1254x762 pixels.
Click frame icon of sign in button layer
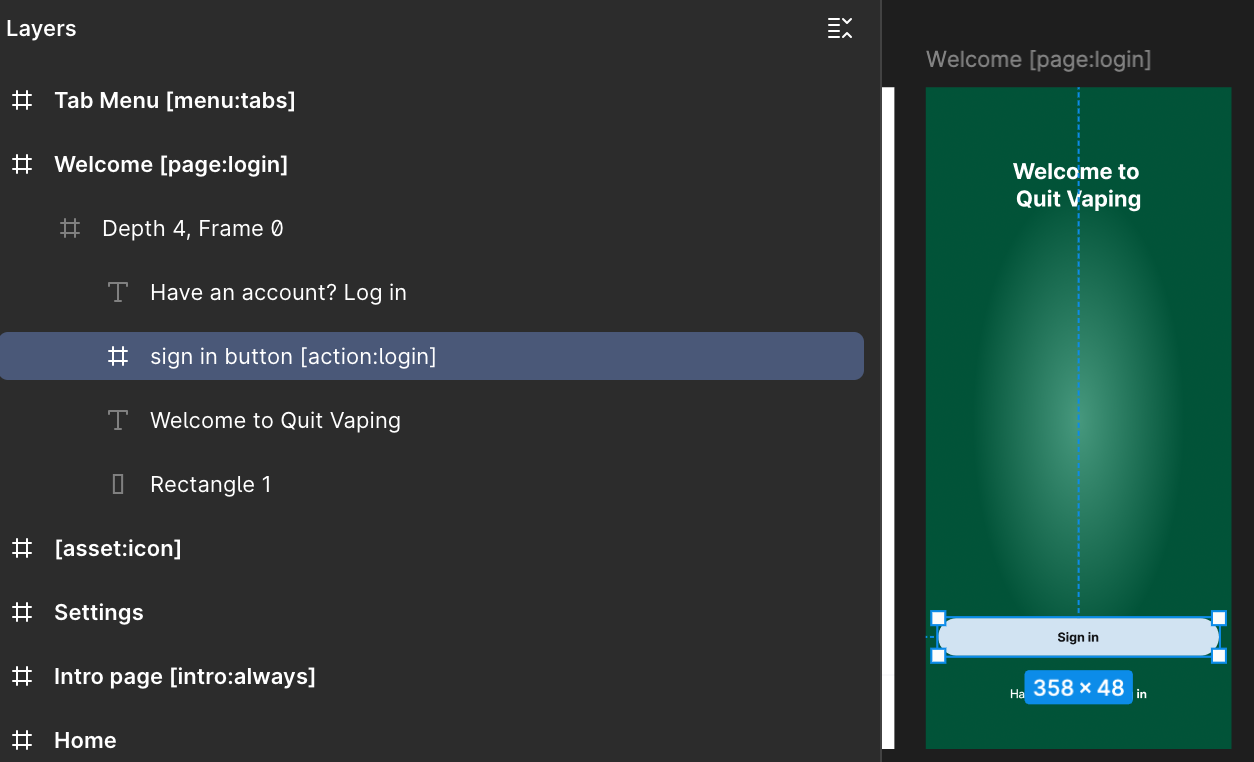coord(118,356)
